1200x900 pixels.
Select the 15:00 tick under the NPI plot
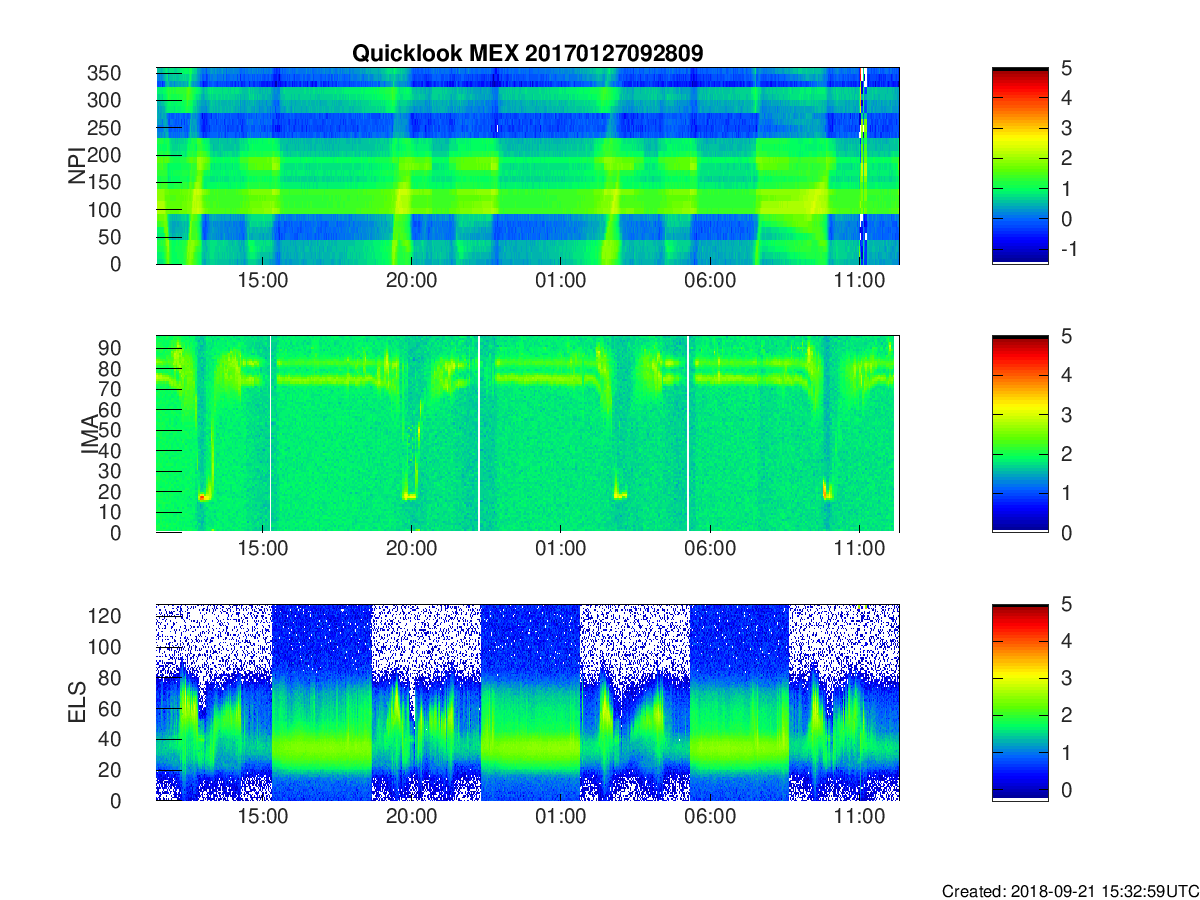263,281
